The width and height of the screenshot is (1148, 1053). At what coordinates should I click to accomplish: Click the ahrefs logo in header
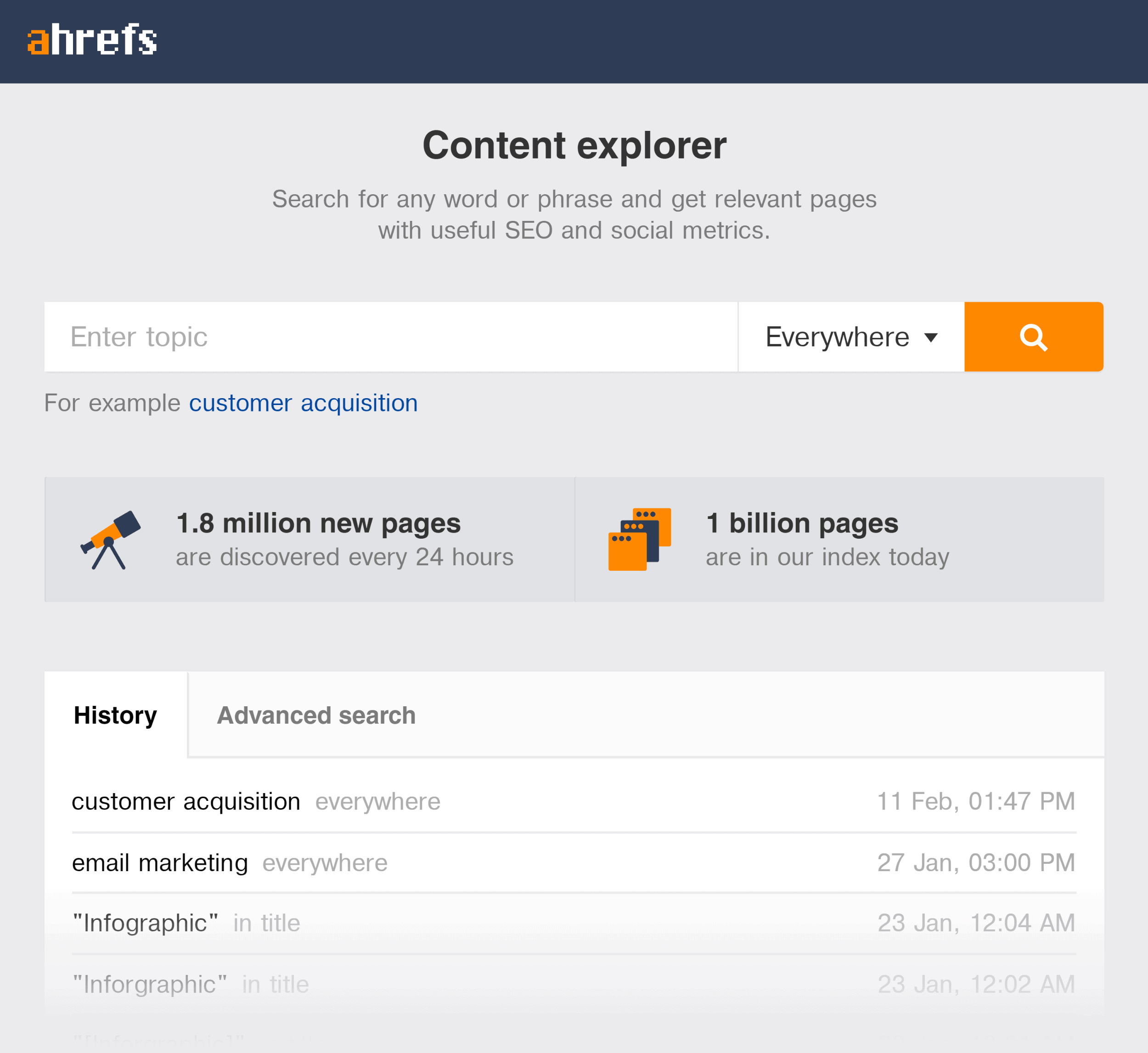[92, 39]
